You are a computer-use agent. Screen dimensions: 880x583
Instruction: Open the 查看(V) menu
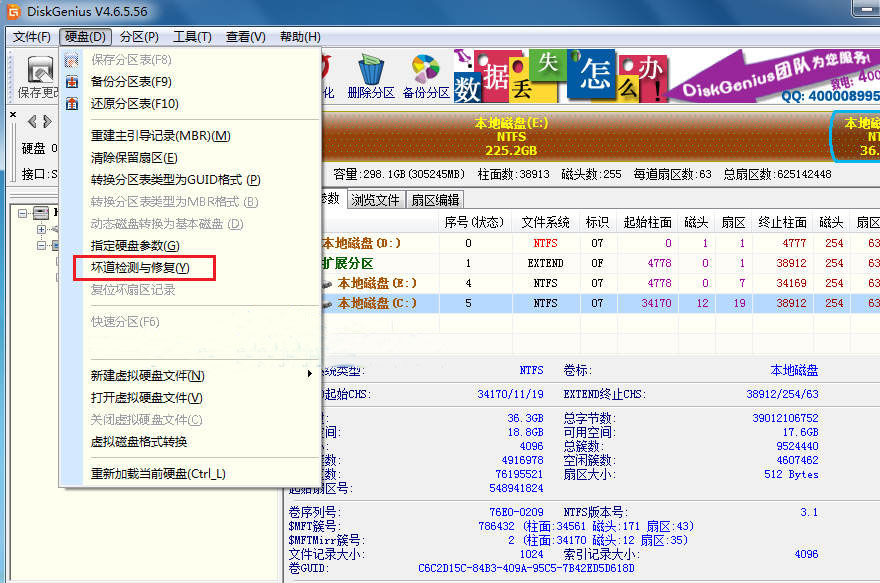243,35
